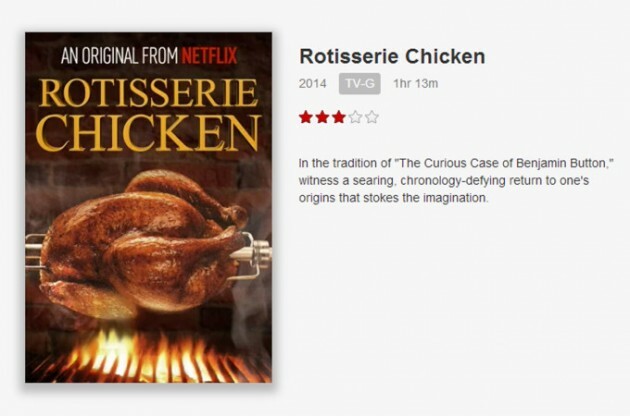Click the rotisserie spit handle on poster
This screenshot has height=416, width=630.
pyautogui.click(x=259, y=253)
